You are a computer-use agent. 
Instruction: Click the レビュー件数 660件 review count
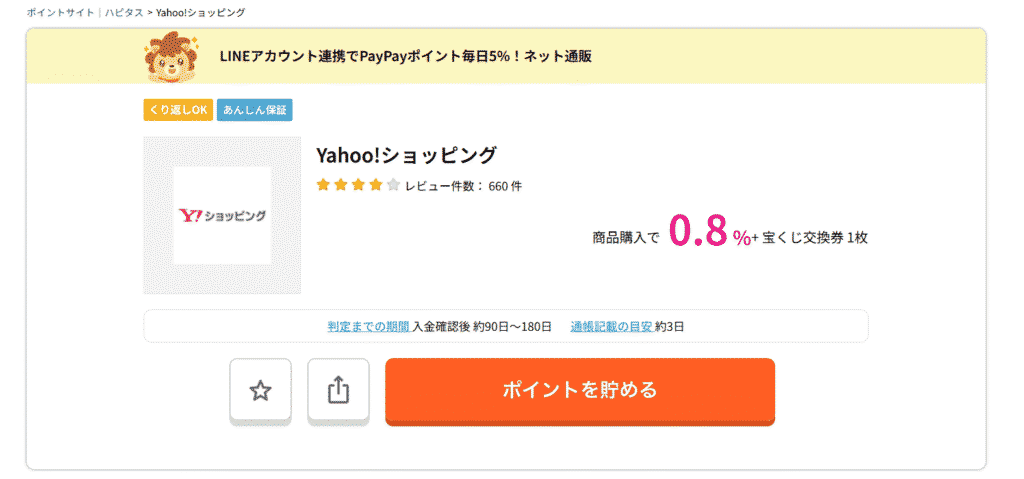[x=463, y=186]
